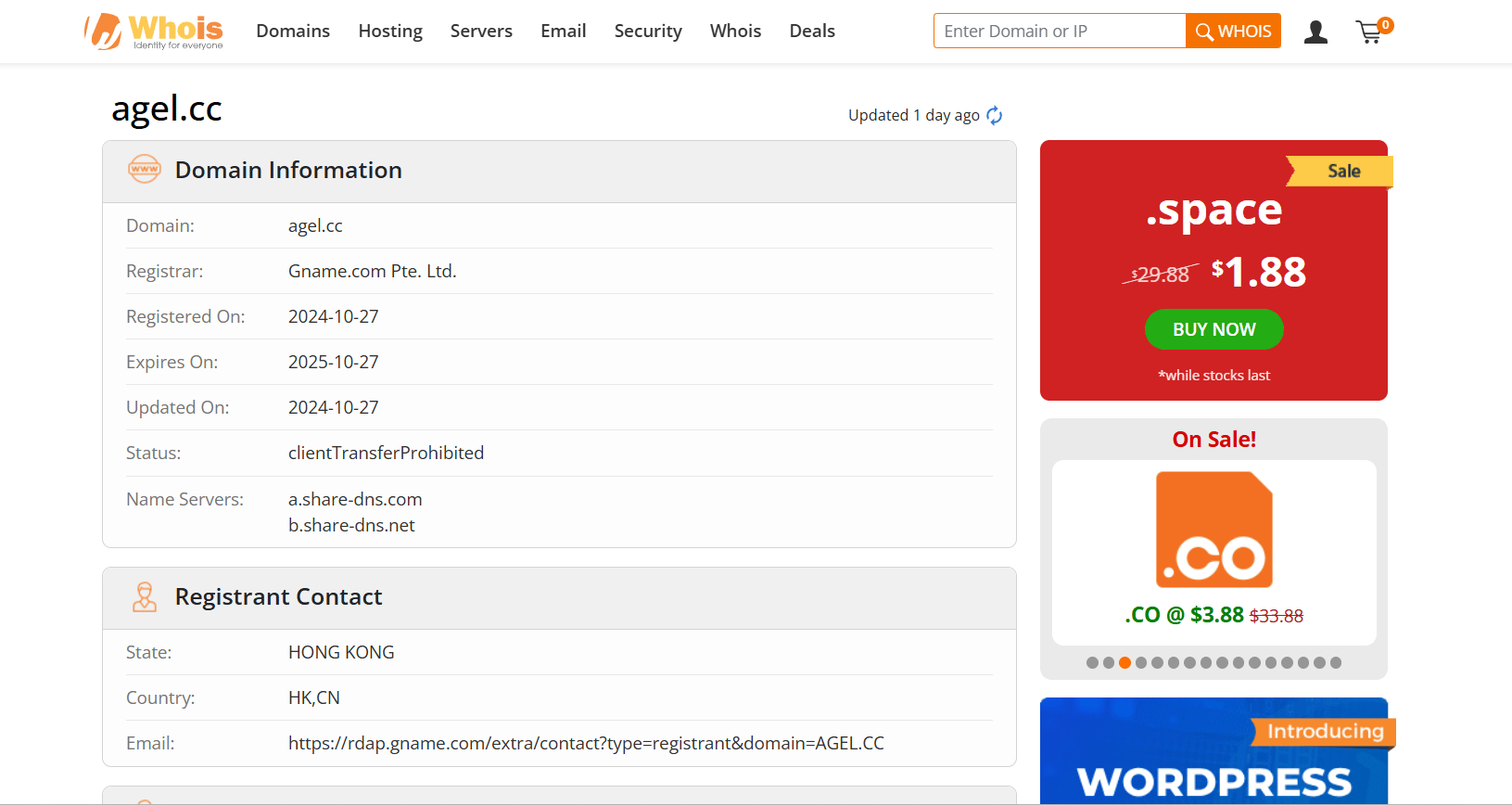Image resolution: width=1512 pixels, height=806 pixels.
Task: Click the www globe icon beside Domain Information
Action: tap(145, 170)
